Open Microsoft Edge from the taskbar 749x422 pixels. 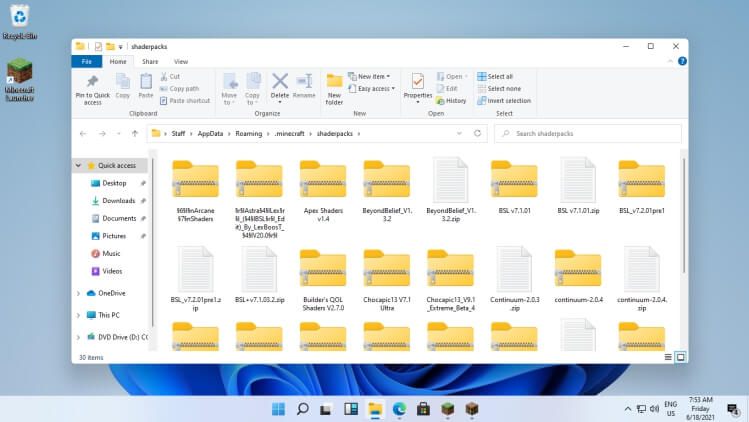pos(399,409)
